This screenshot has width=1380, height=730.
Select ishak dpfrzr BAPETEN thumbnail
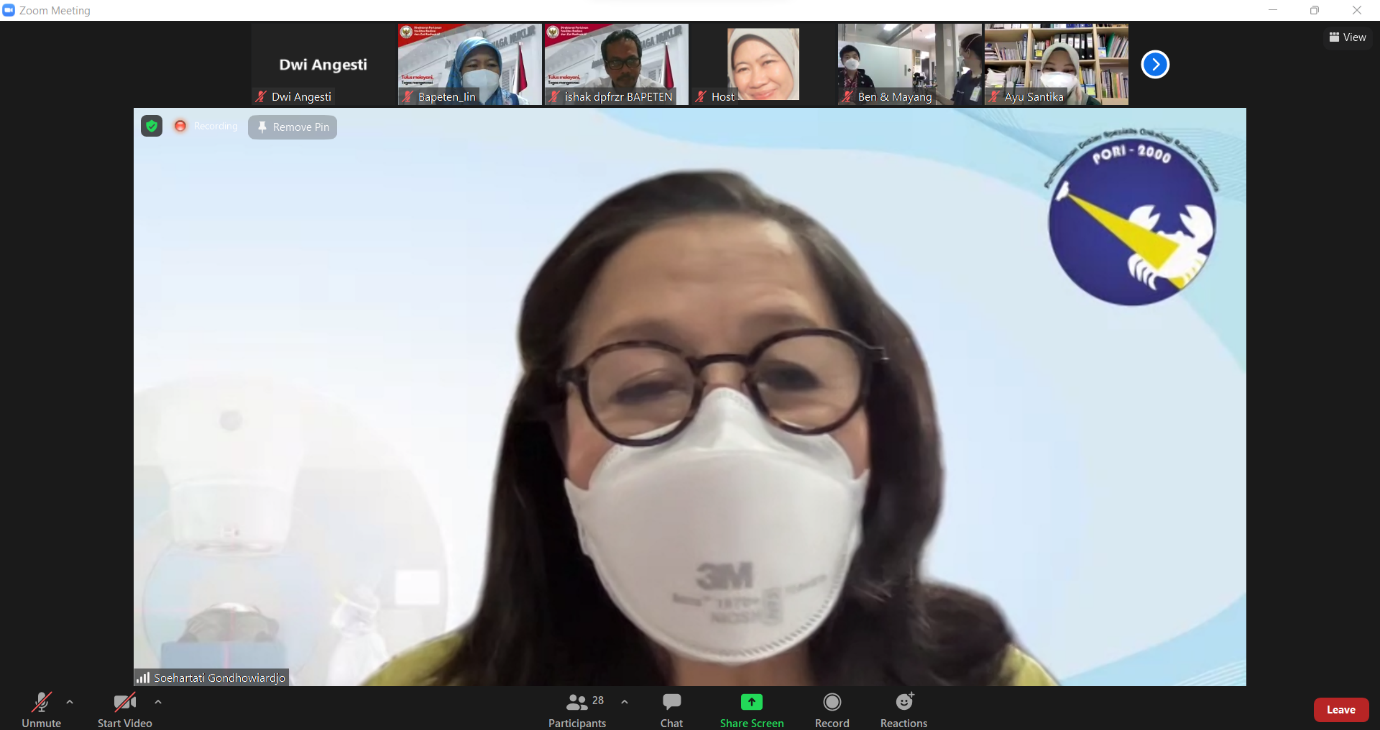click(x=617, y=65)
